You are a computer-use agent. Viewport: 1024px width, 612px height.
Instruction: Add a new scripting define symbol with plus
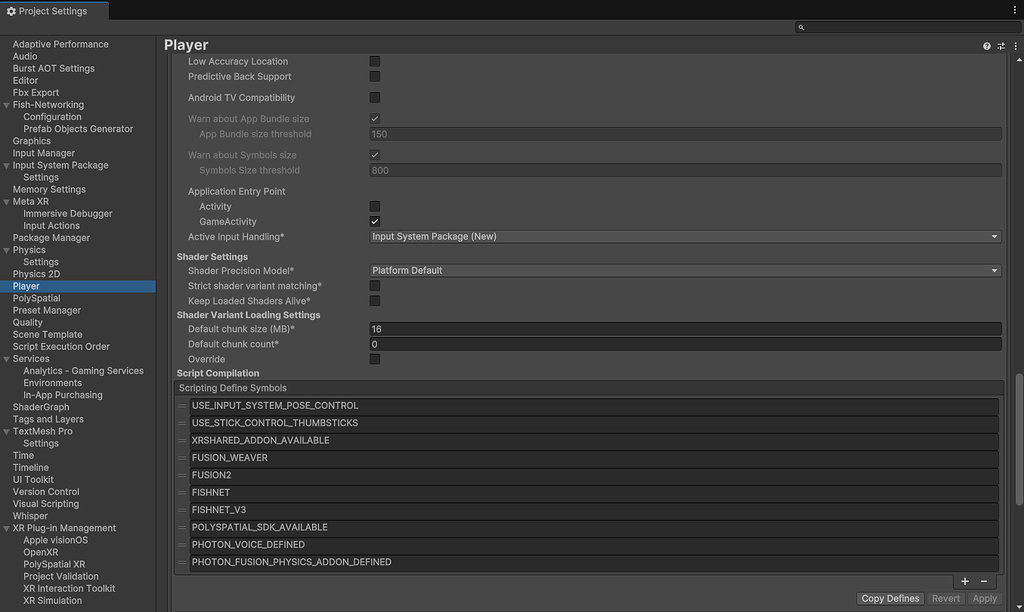coord(964,581)
